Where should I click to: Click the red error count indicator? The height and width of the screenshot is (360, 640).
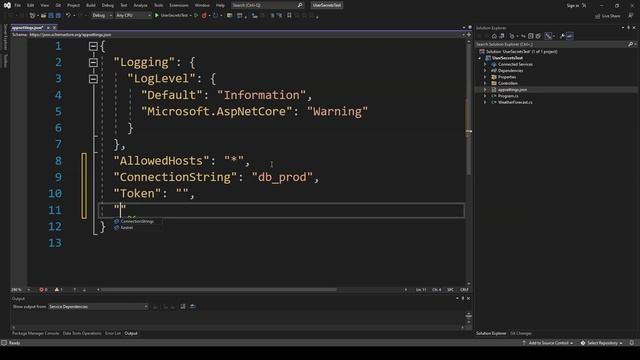[43, 290]
